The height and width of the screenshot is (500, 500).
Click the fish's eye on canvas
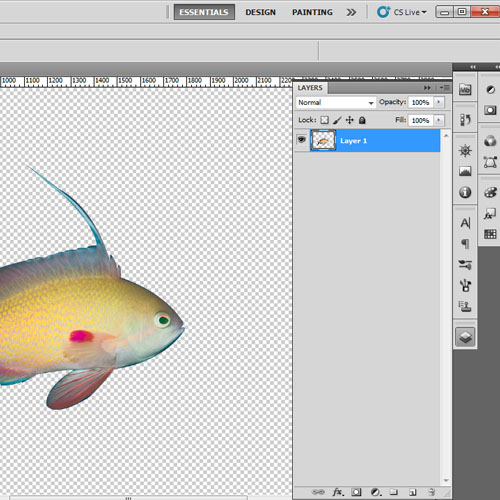[x=163, y=320]
